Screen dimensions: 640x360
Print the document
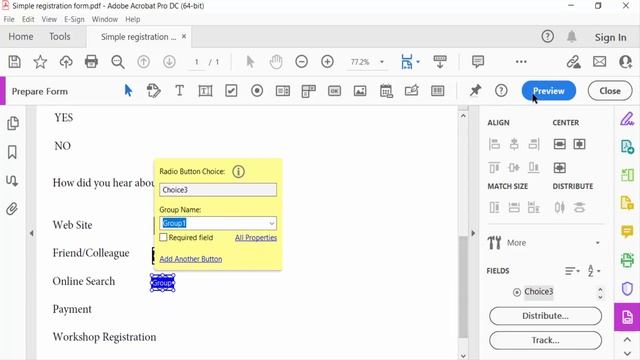(91, 62)
